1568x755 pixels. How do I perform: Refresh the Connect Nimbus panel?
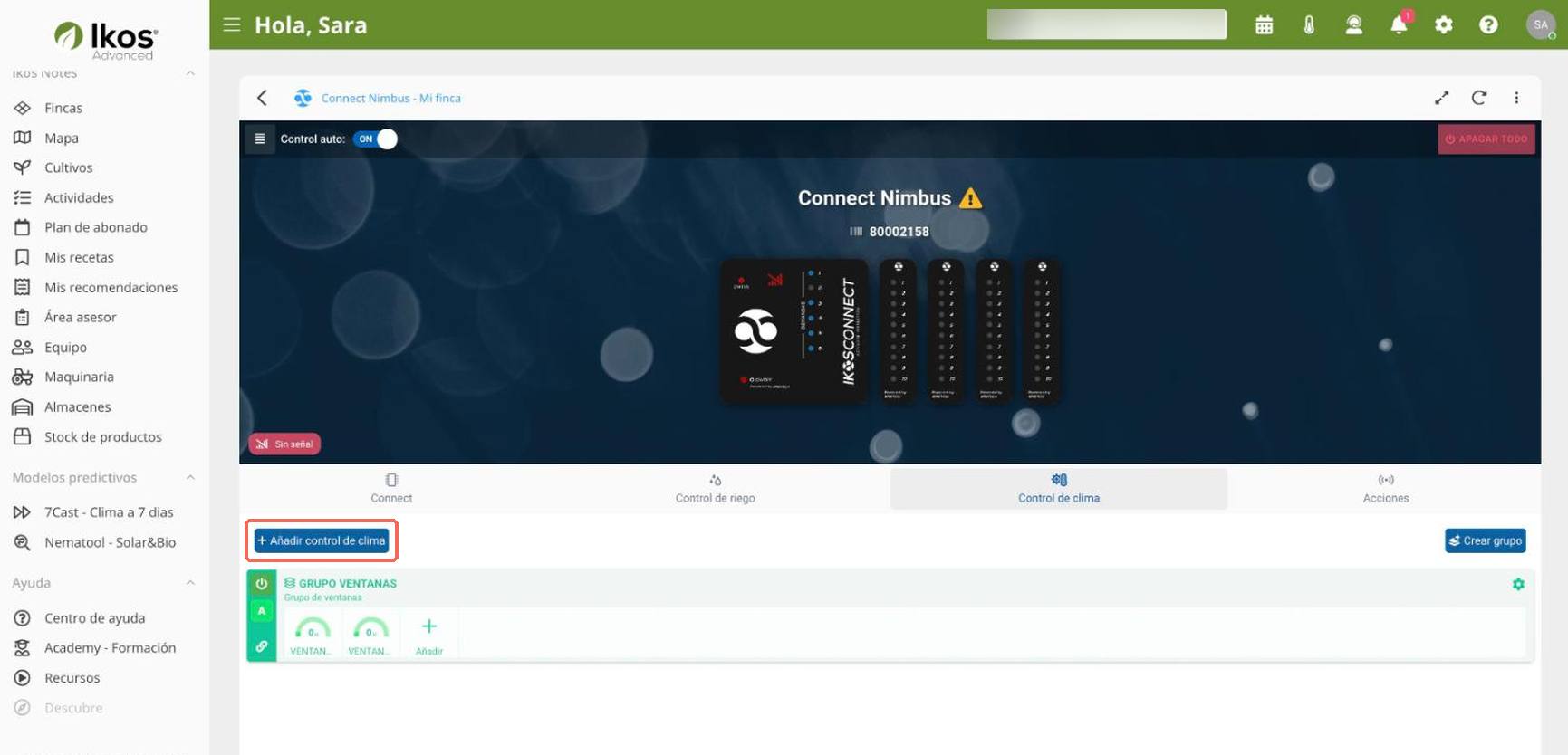1479,98
